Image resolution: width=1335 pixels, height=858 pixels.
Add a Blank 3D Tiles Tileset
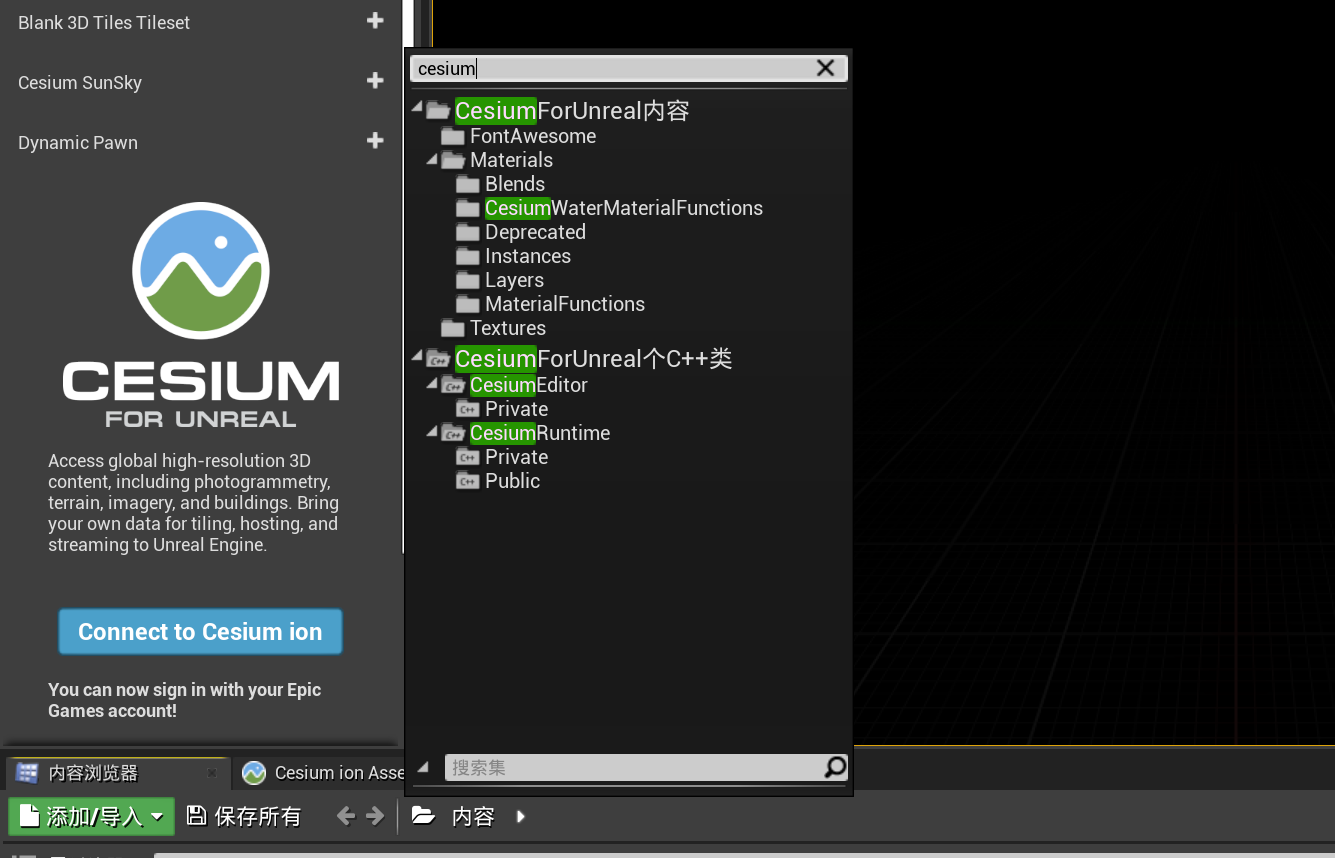click(x=375, y=21)
